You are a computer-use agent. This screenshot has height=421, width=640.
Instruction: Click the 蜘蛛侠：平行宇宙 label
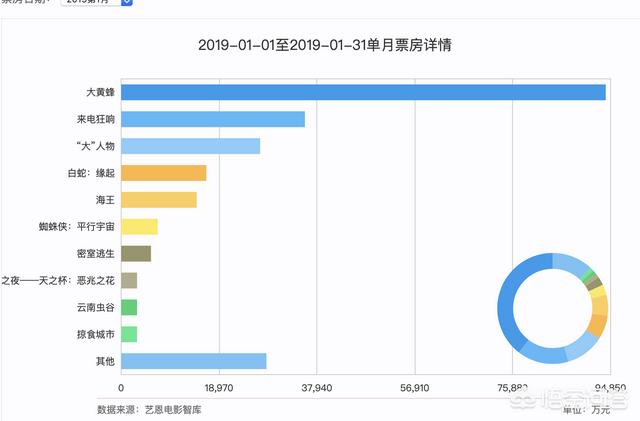77,227
